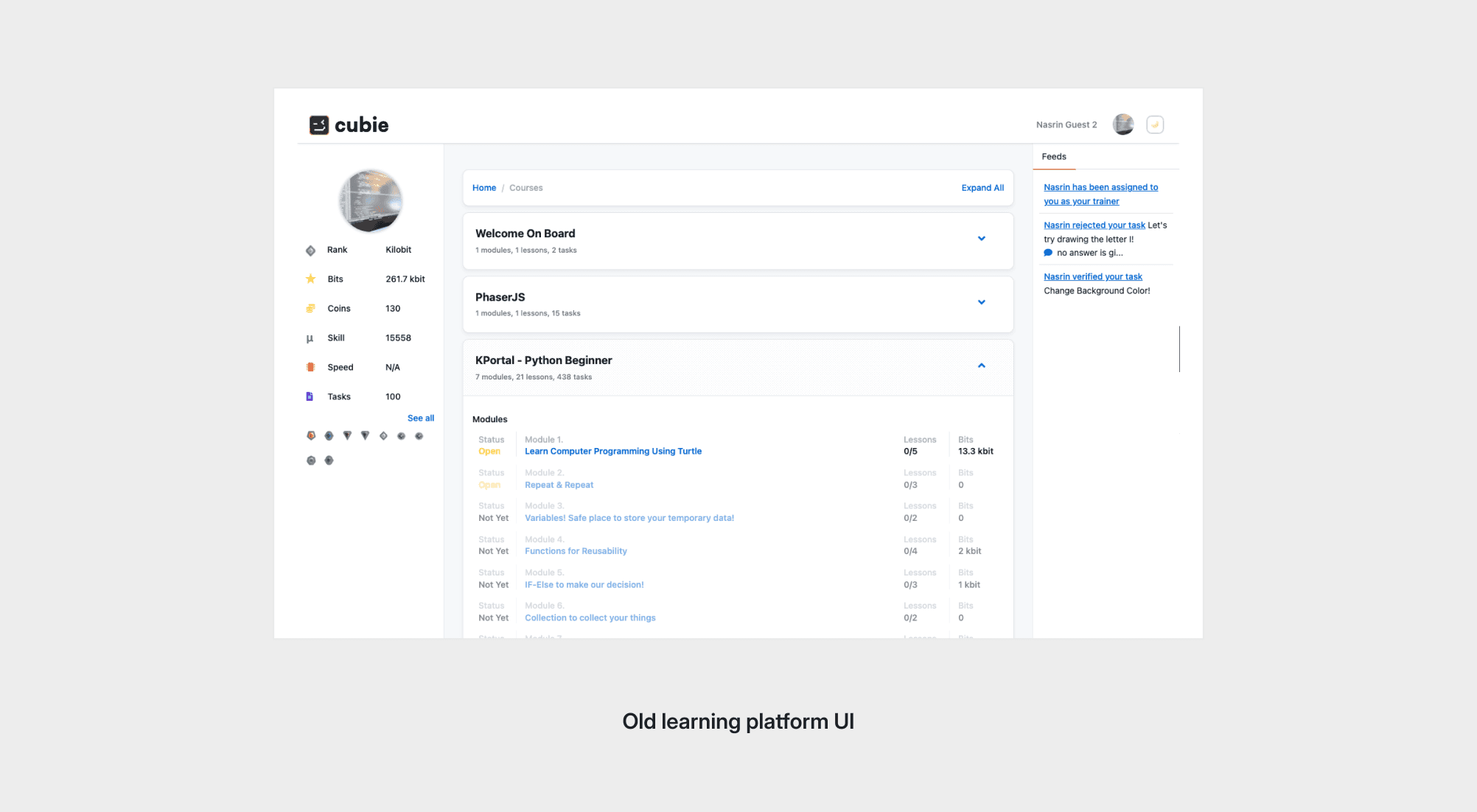Screen dimensions: 1477x812
Task: Open Learn Computer Programming Using Turtle module
Action: pos(612,452)
